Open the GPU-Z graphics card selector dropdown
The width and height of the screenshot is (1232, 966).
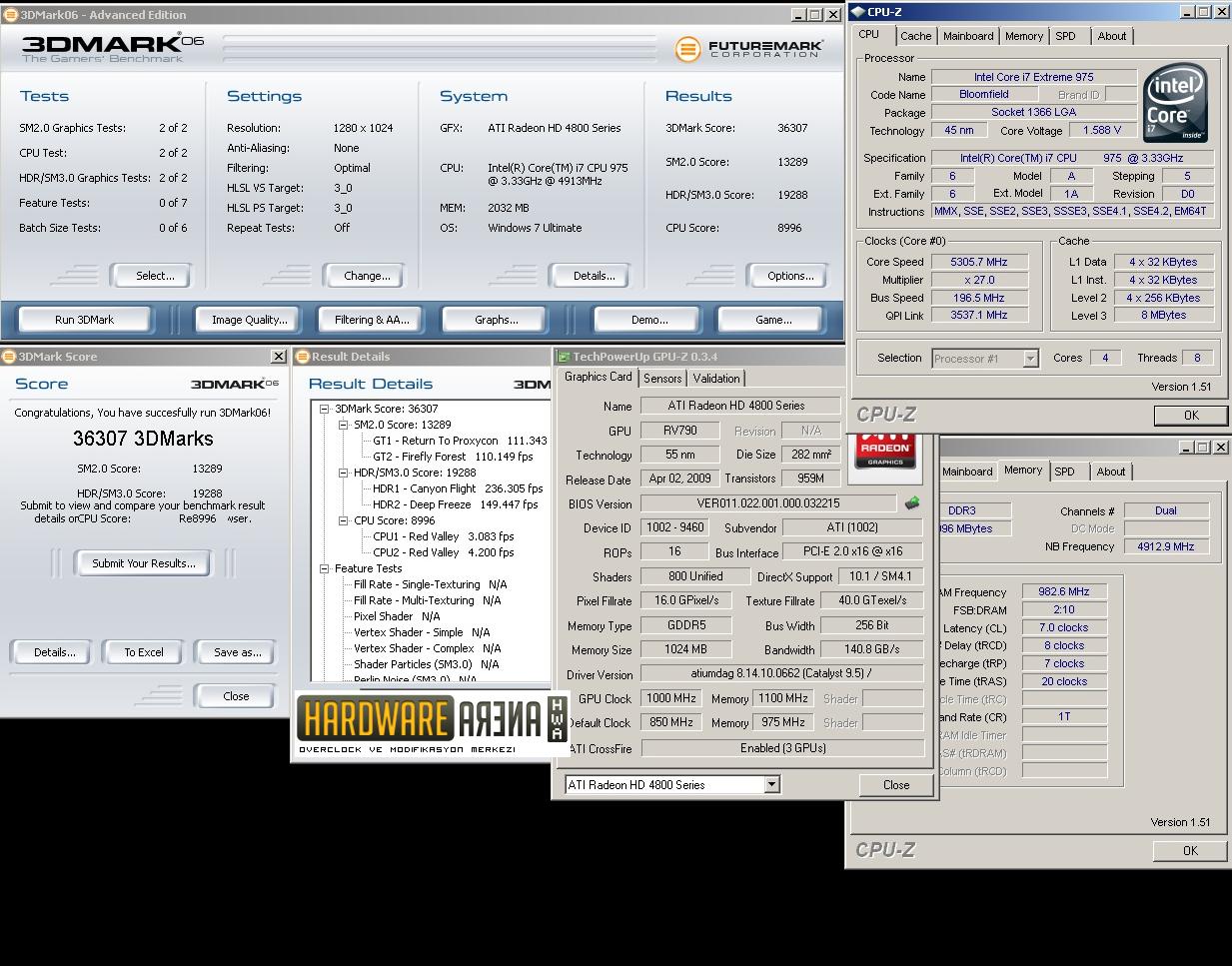click(771, 785)
